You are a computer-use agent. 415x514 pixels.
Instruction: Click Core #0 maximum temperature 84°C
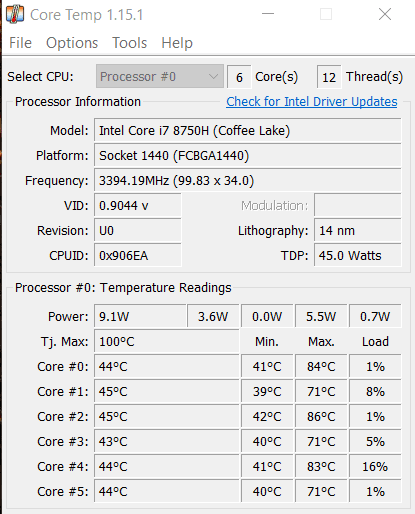pyautogui.click(x=321, y=367)
